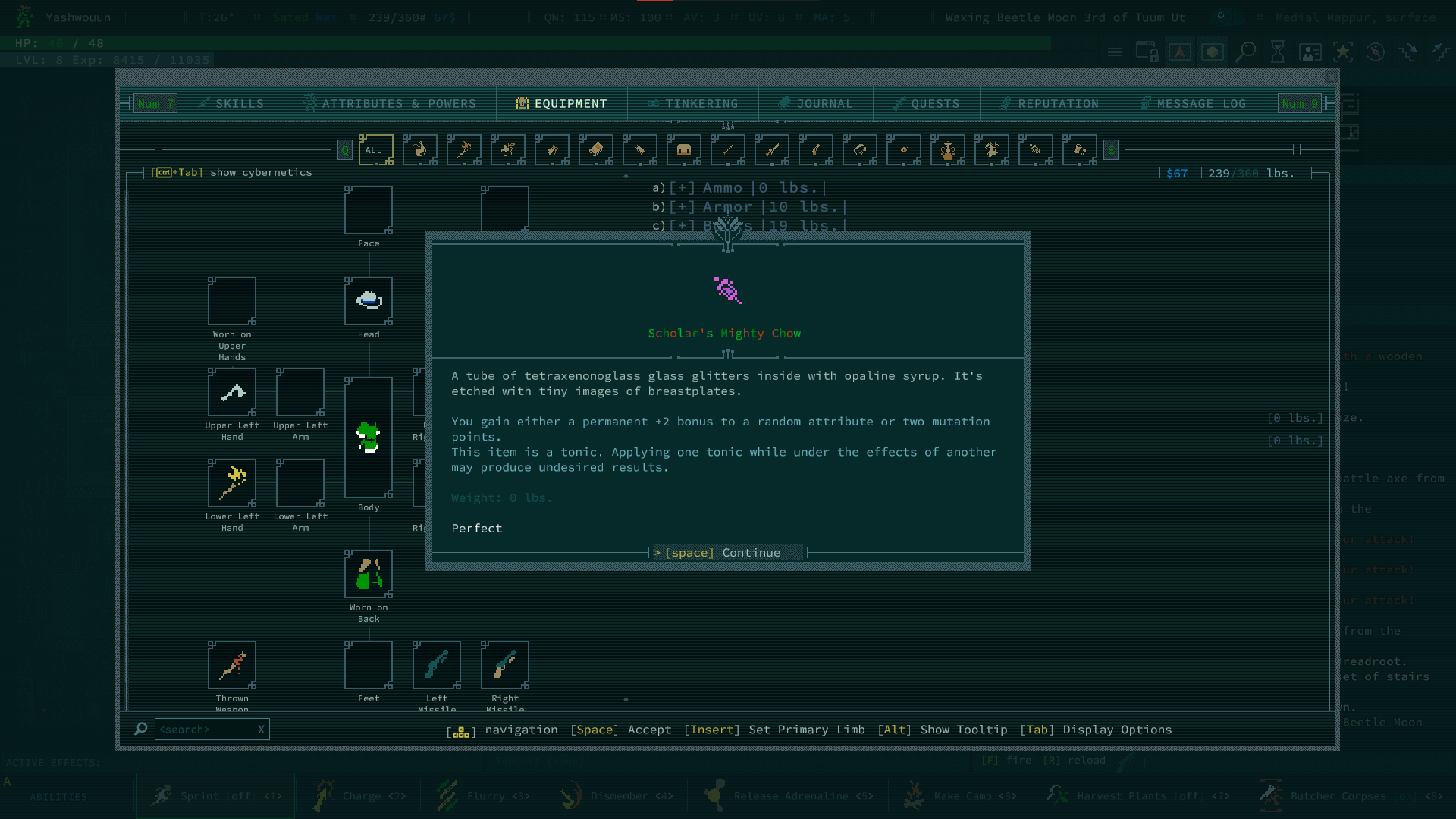Toggle the red arrow minimap button
Image resolution: width=1456 pixels, height=819 pixels.
pos(1180,52)
